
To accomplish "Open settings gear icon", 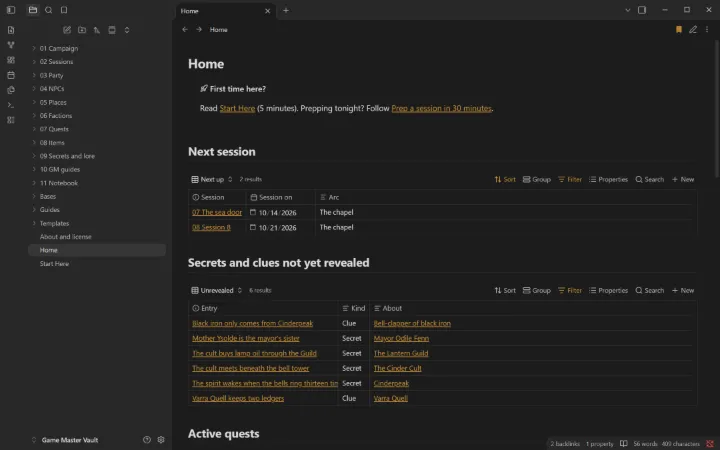I will 161,439.
